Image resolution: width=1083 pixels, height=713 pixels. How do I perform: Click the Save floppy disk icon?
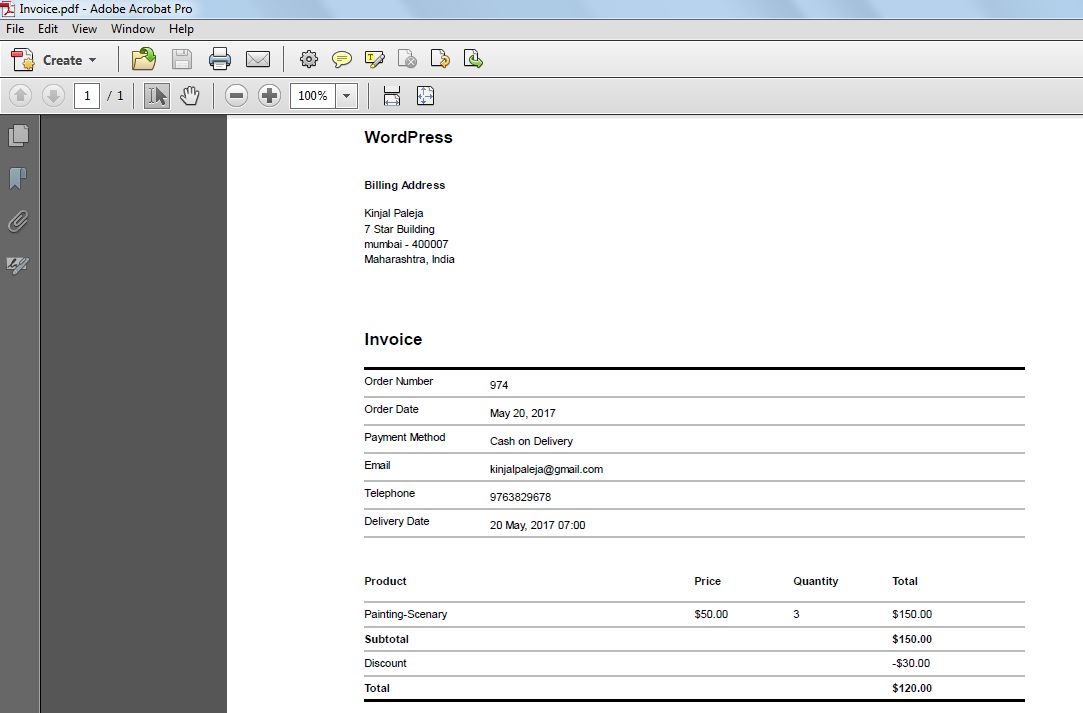(182, 59)
